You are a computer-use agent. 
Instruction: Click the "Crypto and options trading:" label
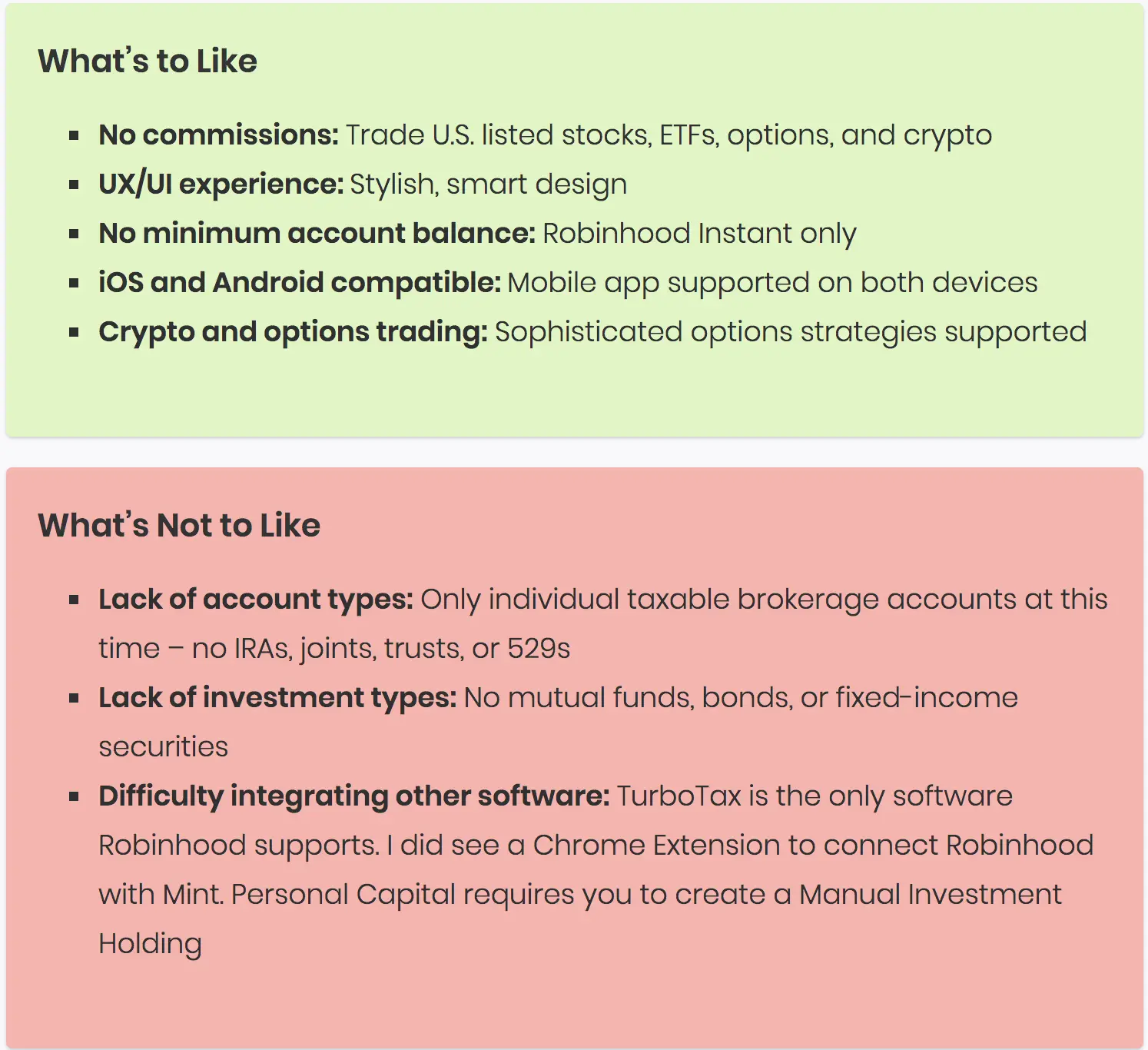294,332
